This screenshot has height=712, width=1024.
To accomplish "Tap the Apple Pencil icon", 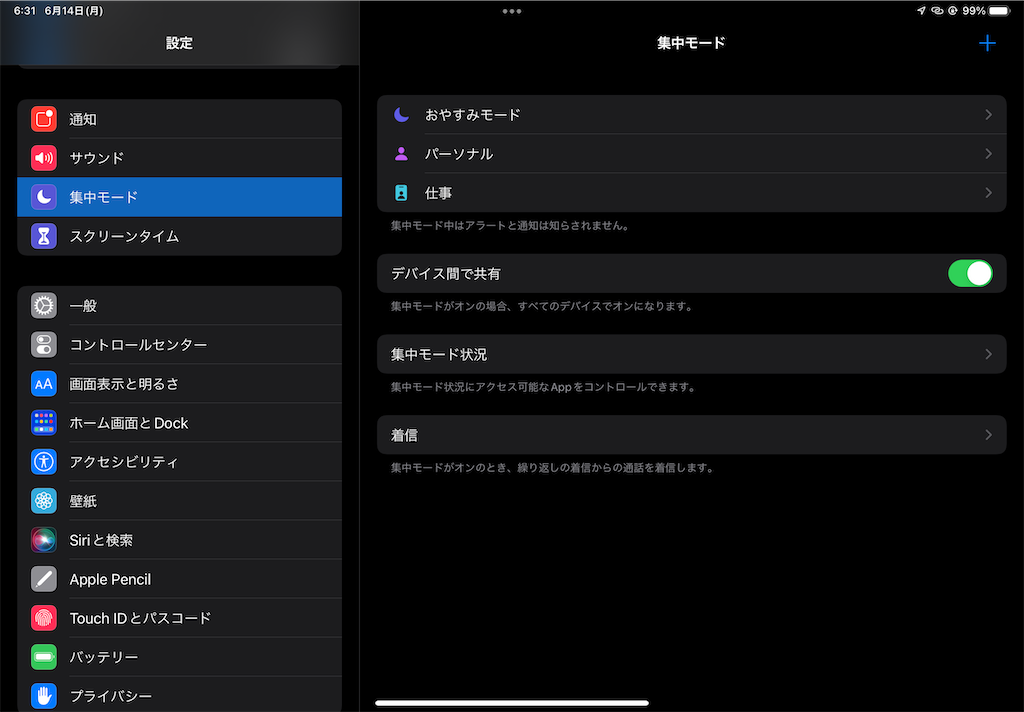I will [44, 579].
